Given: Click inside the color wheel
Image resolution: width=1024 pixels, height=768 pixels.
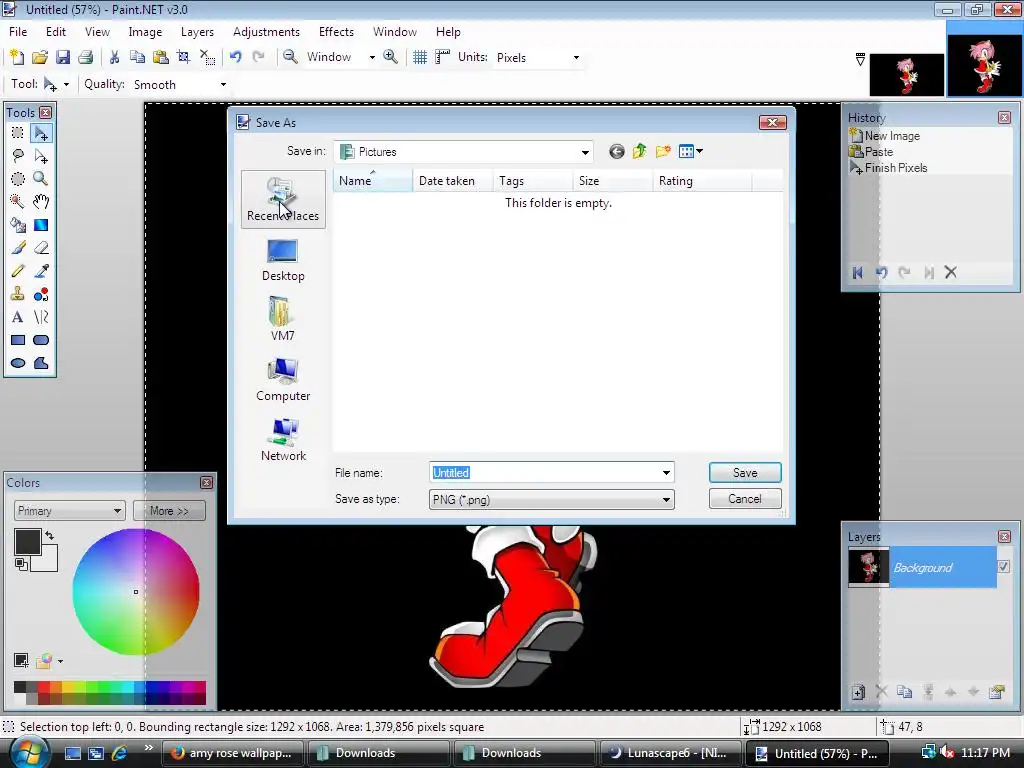Looking at the screenshot, I should pyautogui.click(x=136, y=592).
